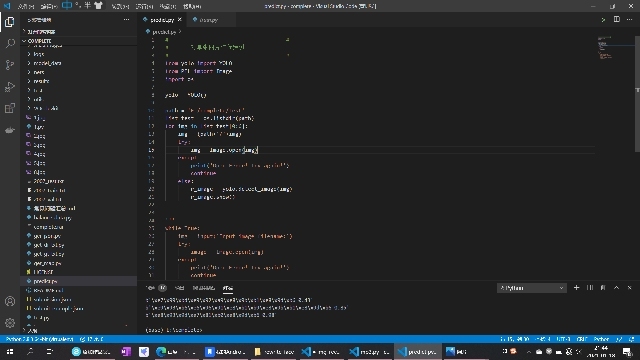Switch to the Debug Console panel tab

(x=203, y=288)
